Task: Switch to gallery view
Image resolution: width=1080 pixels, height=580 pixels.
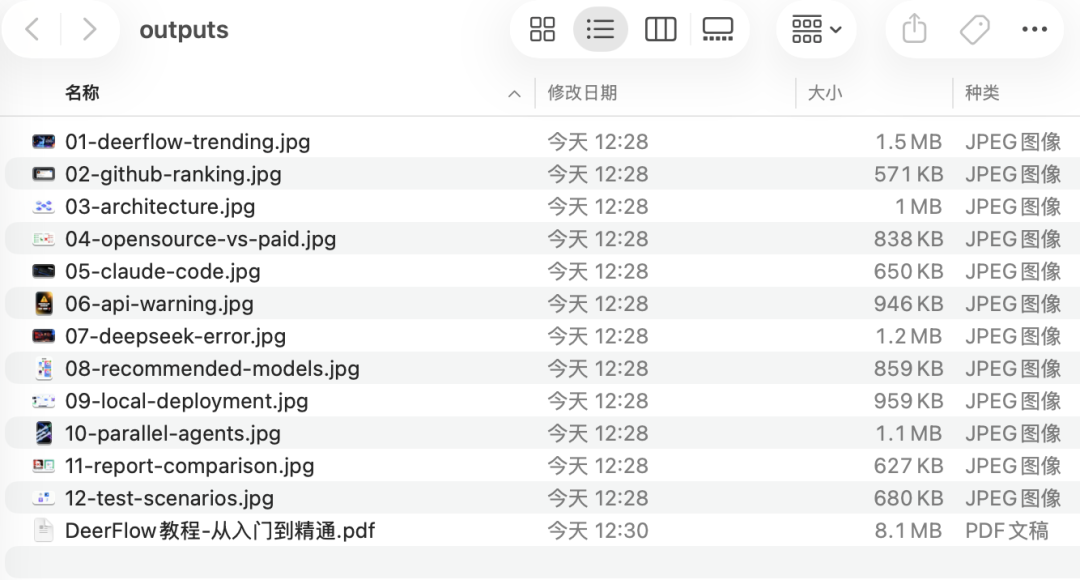Action: (718, 30)
